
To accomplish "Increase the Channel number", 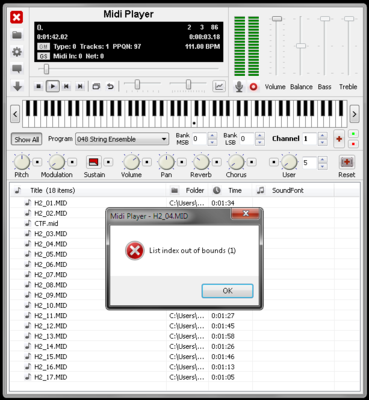I will [x=322, y=136].
